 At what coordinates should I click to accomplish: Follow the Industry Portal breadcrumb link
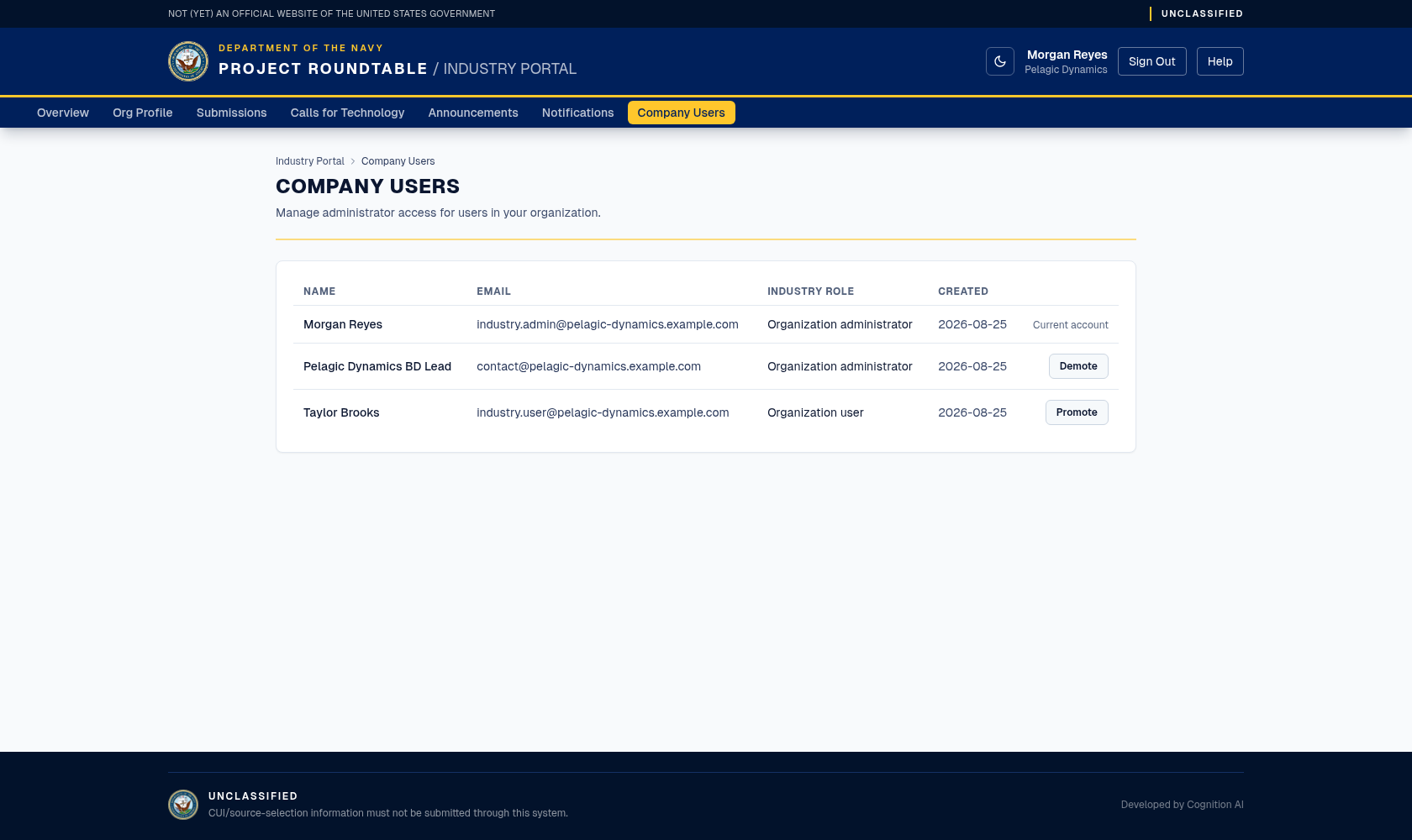tap(310, 161)
